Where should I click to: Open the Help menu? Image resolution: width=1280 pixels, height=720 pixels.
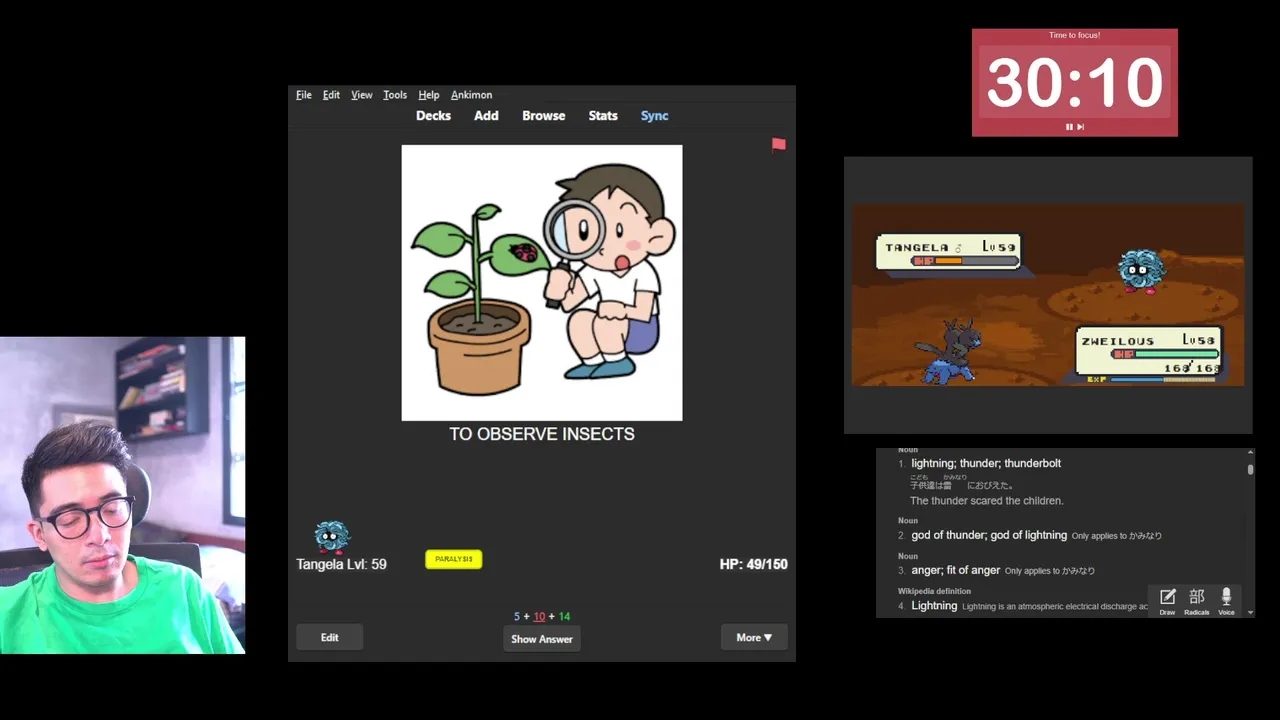pos(429,95)
